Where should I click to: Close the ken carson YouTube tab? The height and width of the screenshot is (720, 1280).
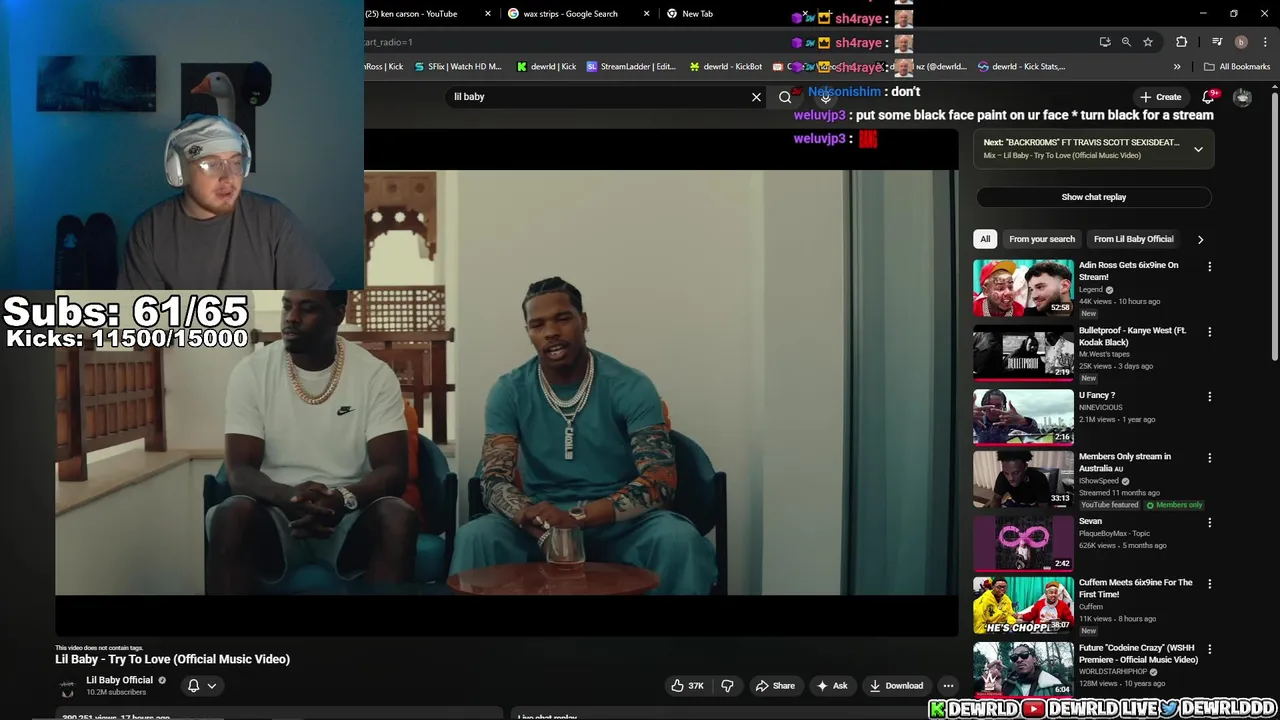coord(488,14)
